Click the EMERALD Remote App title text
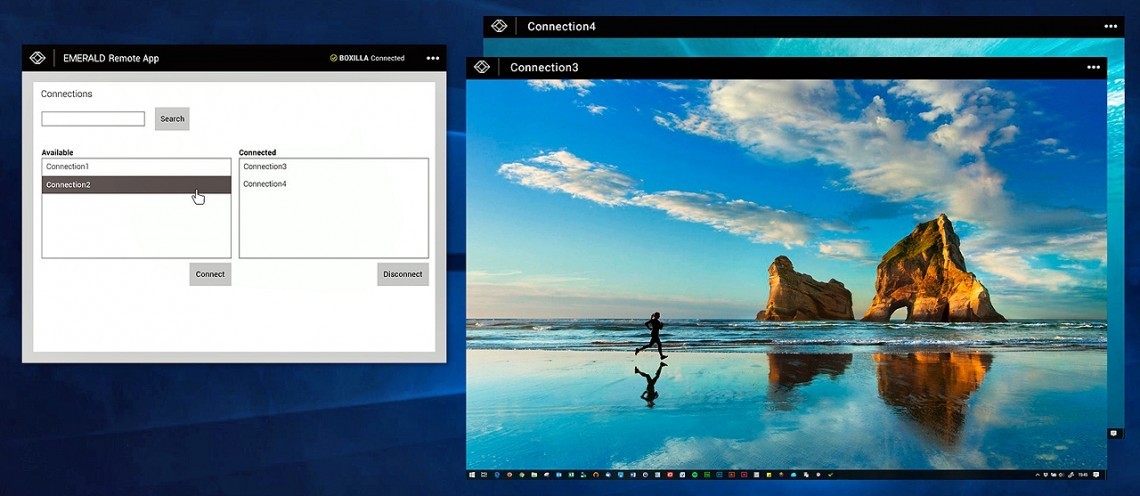The width and height of the screenshot is (1140, 496). (x=111, y=58)
